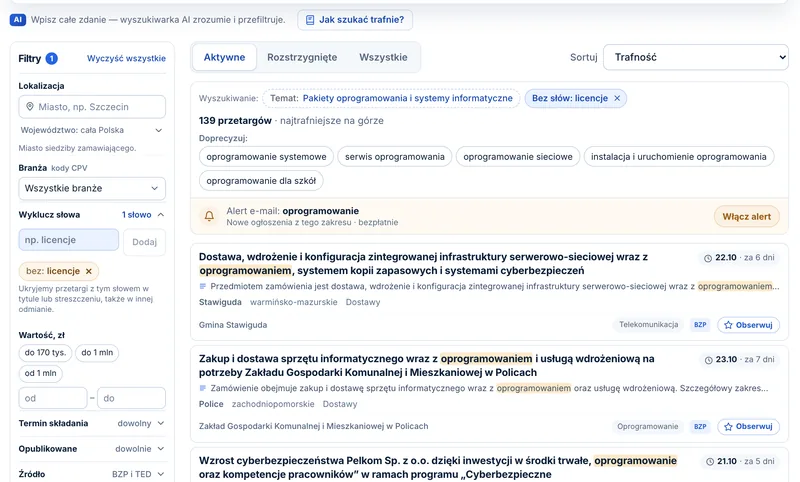The height and width of the screenshot is (482, 800).
Task: Refine with 'oprogramowanie dla szkół' chip
Action: coord(261,181)
